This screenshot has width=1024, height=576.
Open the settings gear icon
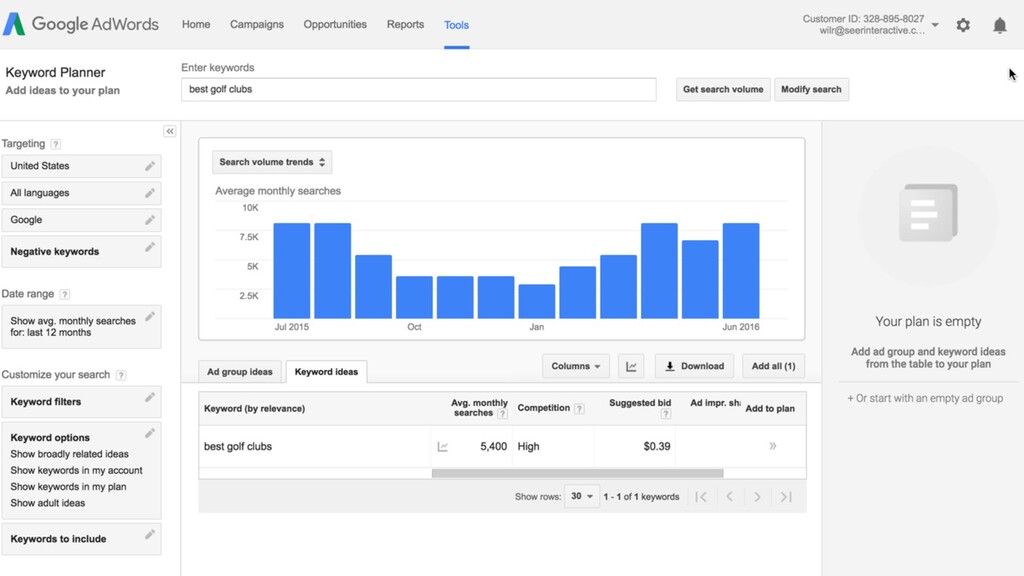pyautogui.click(x=963, y=25)
